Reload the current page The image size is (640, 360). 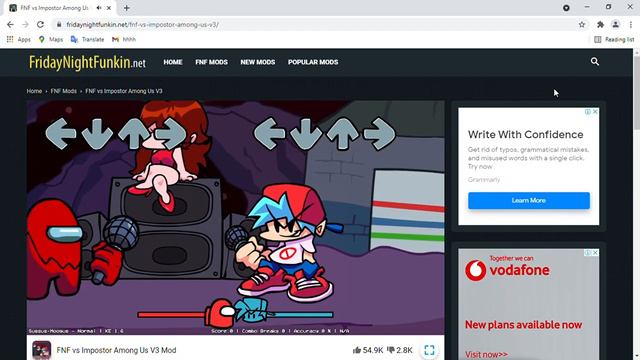pos(40,24)
